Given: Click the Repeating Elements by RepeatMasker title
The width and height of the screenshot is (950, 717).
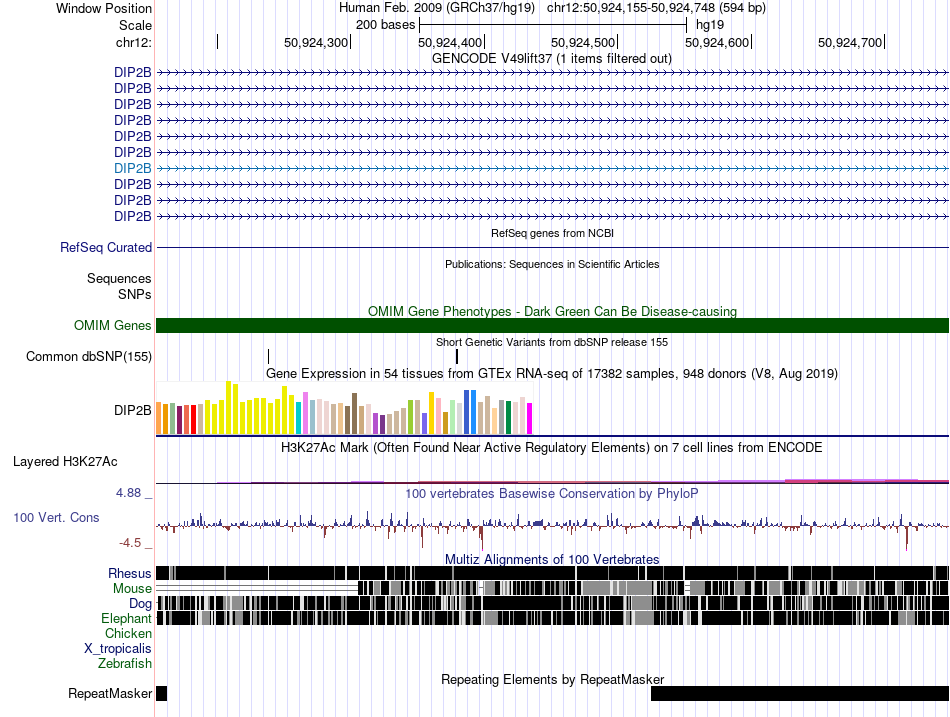Looking at the screenshot, I should (x=553, y=679).
